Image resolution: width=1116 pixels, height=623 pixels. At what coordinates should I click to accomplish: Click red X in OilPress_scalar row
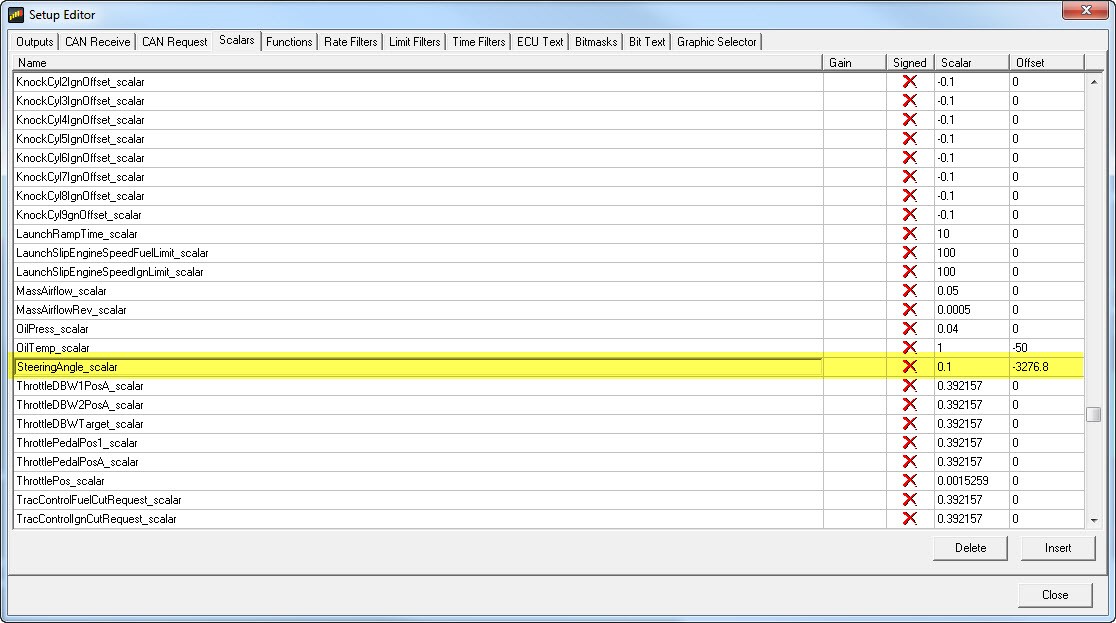click(x=909, y=328)
